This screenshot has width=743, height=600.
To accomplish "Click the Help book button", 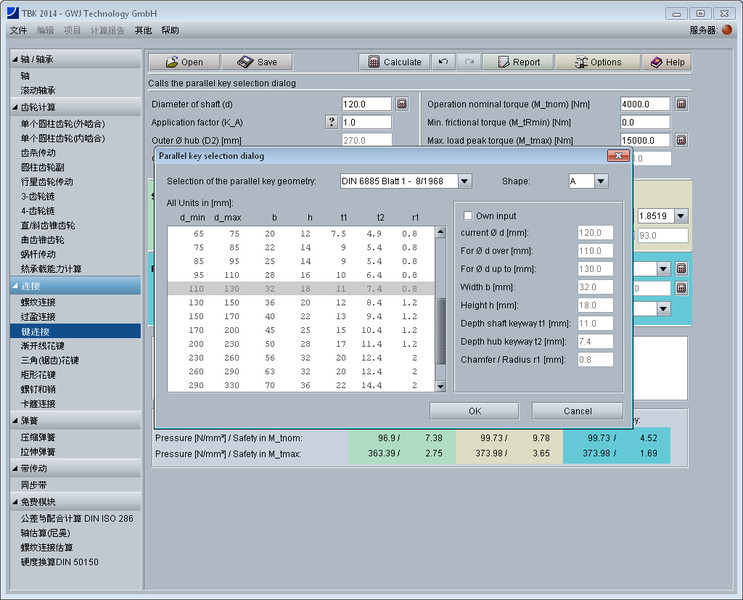I will pyautogui.click(x=667, y=62).
